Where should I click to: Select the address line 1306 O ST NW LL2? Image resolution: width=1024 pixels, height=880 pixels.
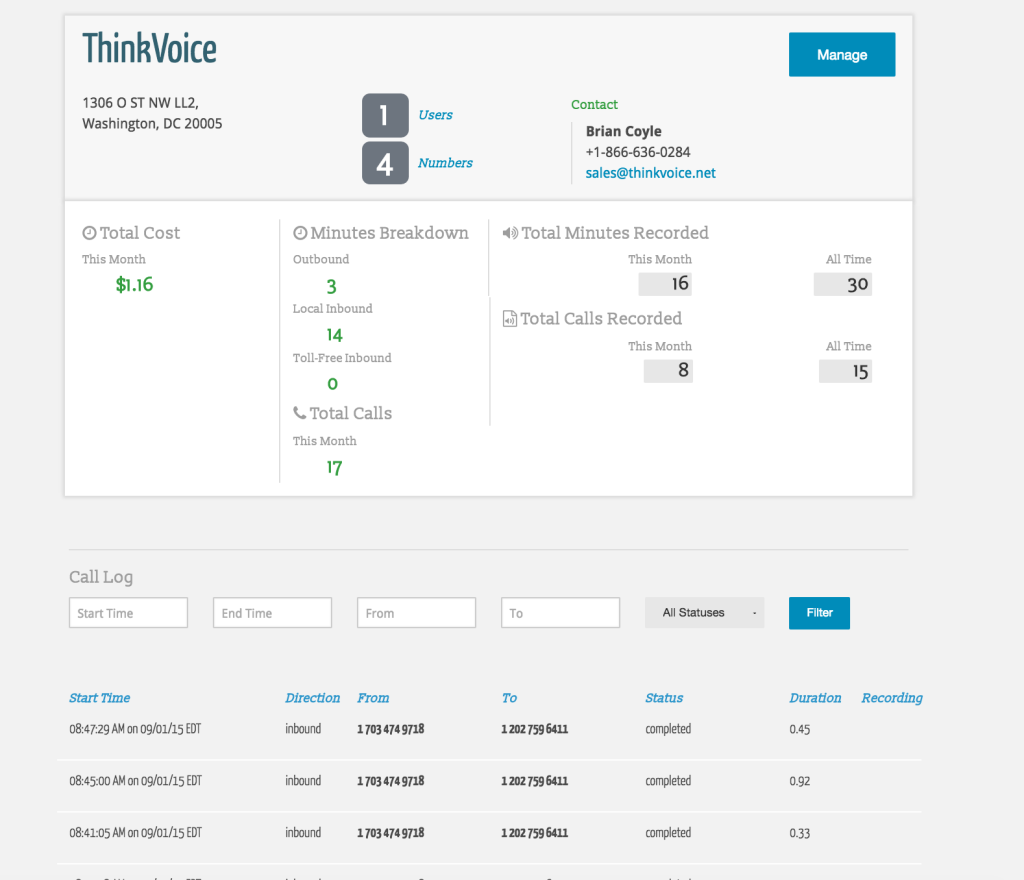click(x=140, y=102)
